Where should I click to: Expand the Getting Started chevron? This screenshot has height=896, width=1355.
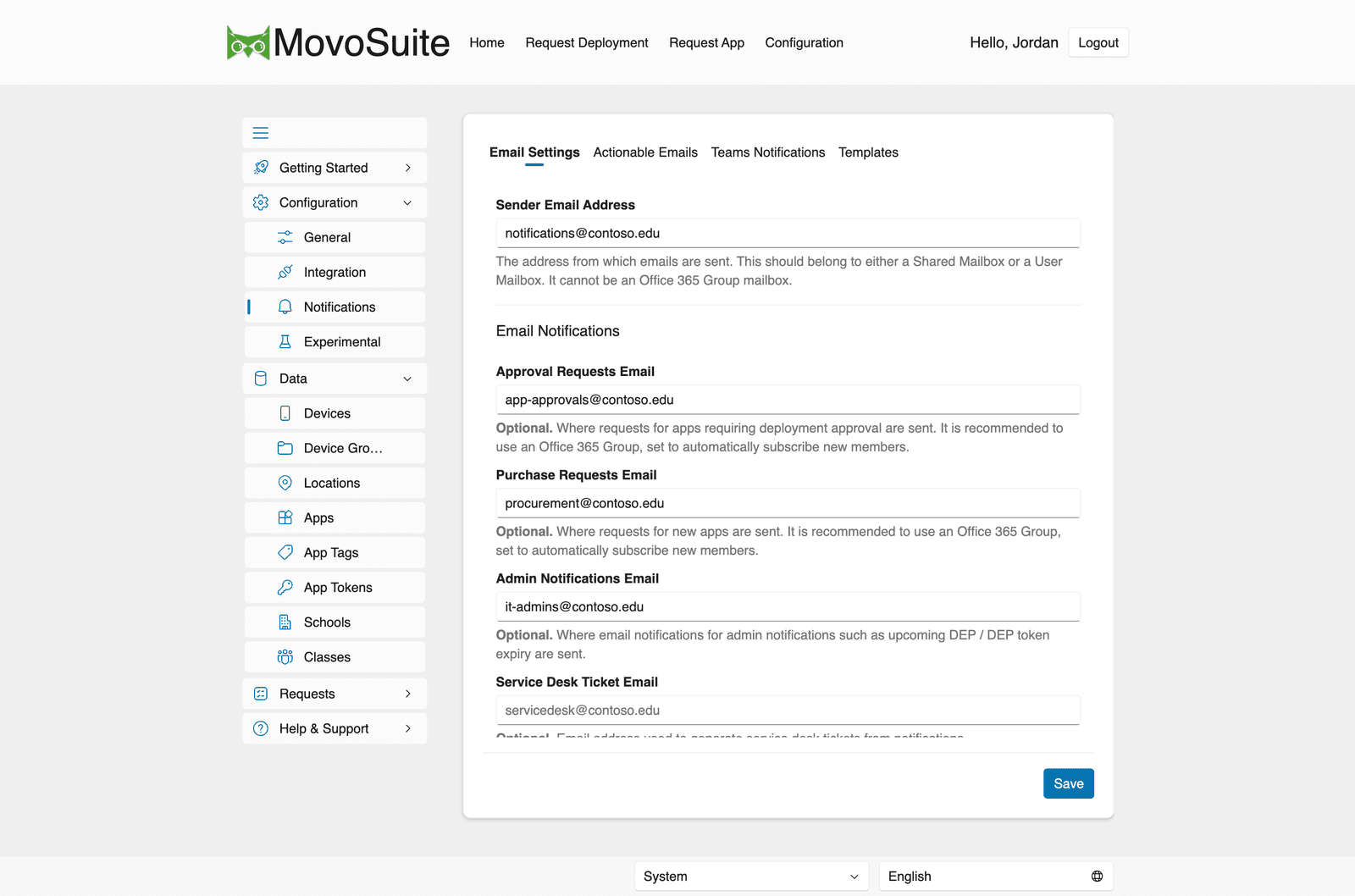408,168
